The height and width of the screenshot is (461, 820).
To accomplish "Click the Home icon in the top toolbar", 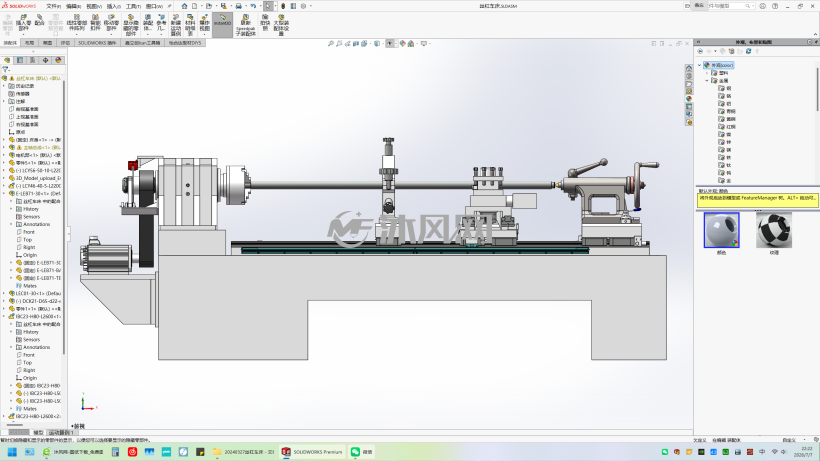I will pos(184,6).
